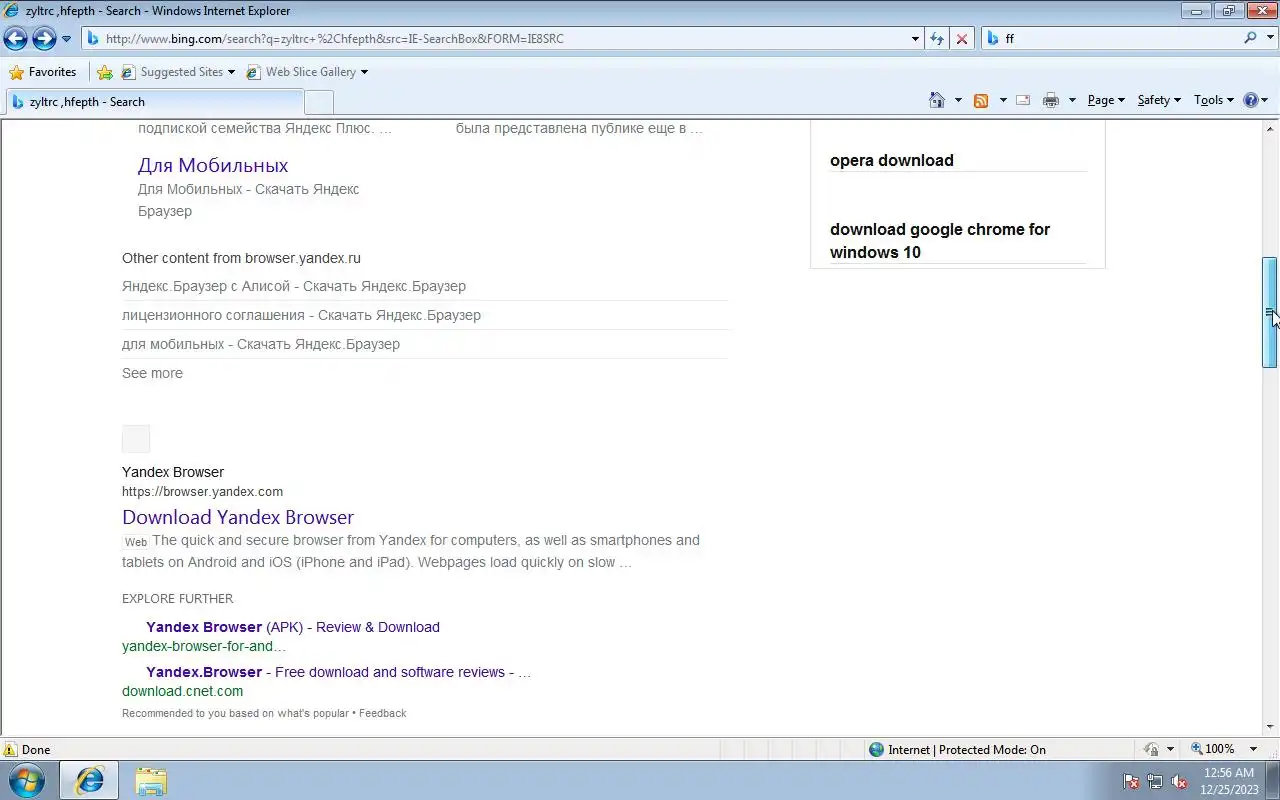
Task: Expand the Home button dropdown arrow
Action: [958, 100]
